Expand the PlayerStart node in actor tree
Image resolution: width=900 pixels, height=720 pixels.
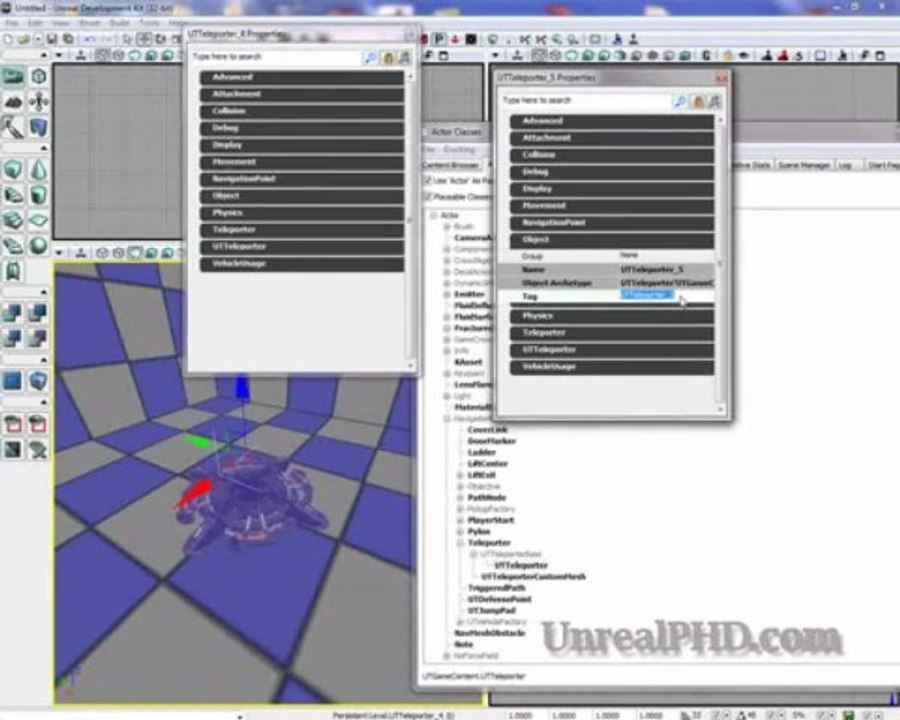point(460,520)
